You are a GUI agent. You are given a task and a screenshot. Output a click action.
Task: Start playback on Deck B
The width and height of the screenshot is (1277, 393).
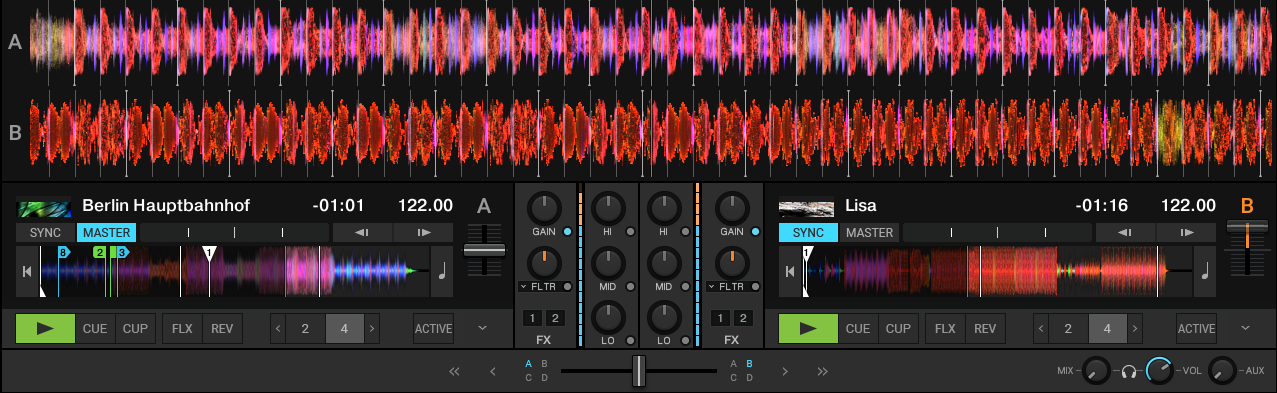[x=808, y=328]
